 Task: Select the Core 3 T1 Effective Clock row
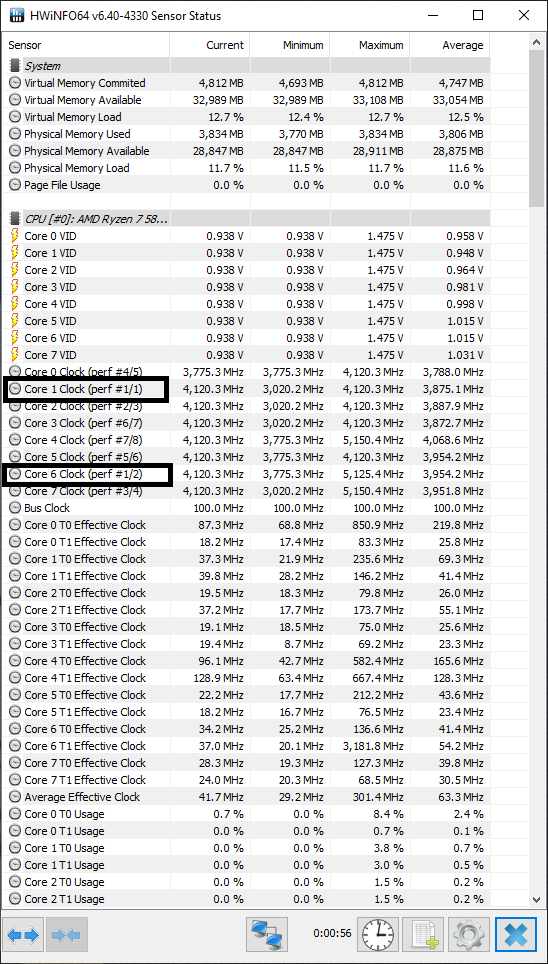pyautogui.click(x=247, y=644)
